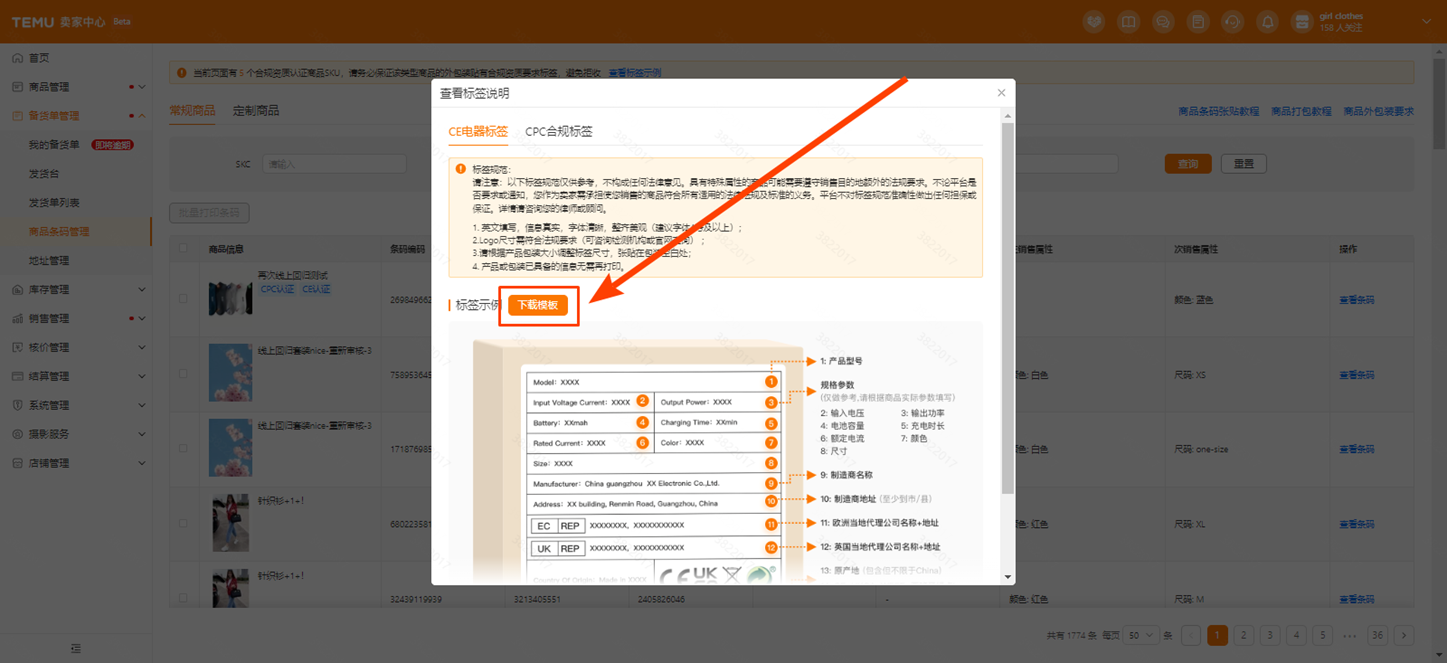Click the 下载模板 button
Image resolution: width=1447 pixels, height=663 pixels.
[538, 305]
